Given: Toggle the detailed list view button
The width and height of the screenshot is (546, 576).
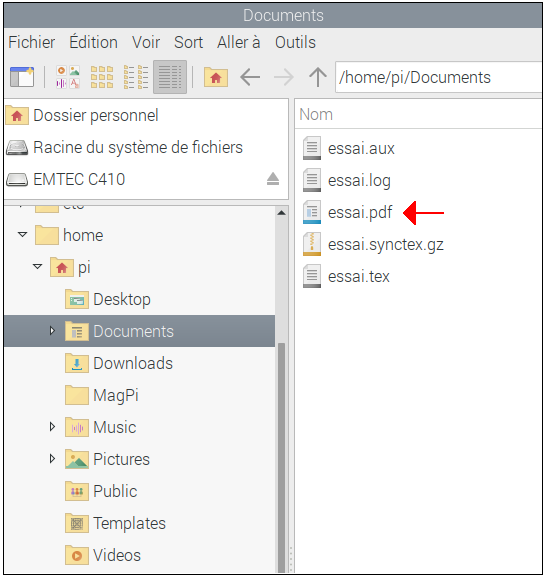Looking at the screenshot, I should point(170,77).
